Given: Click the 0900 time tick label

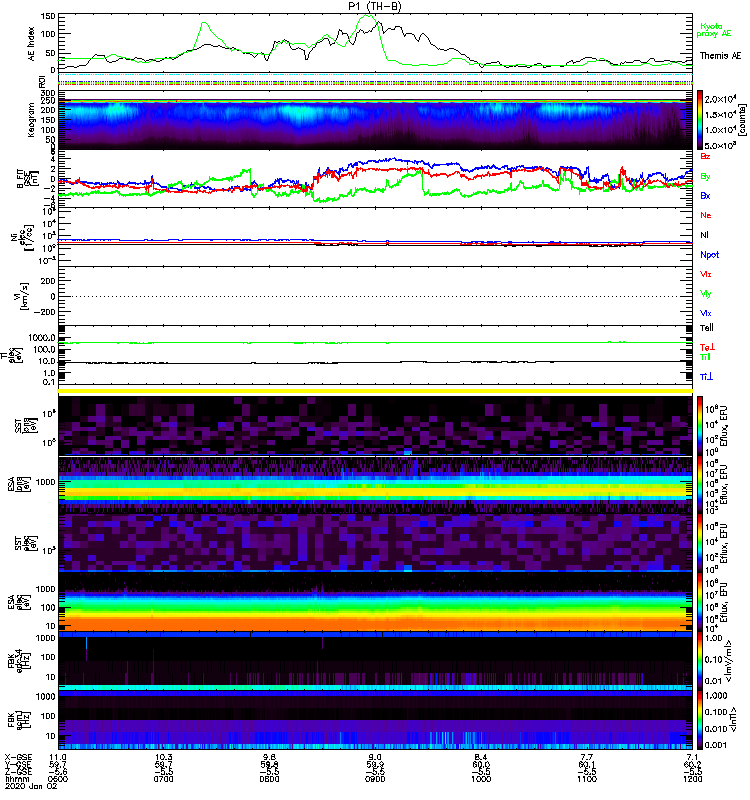Looking at the screenshot, I should pyautogui.click(x=375, y=779).
